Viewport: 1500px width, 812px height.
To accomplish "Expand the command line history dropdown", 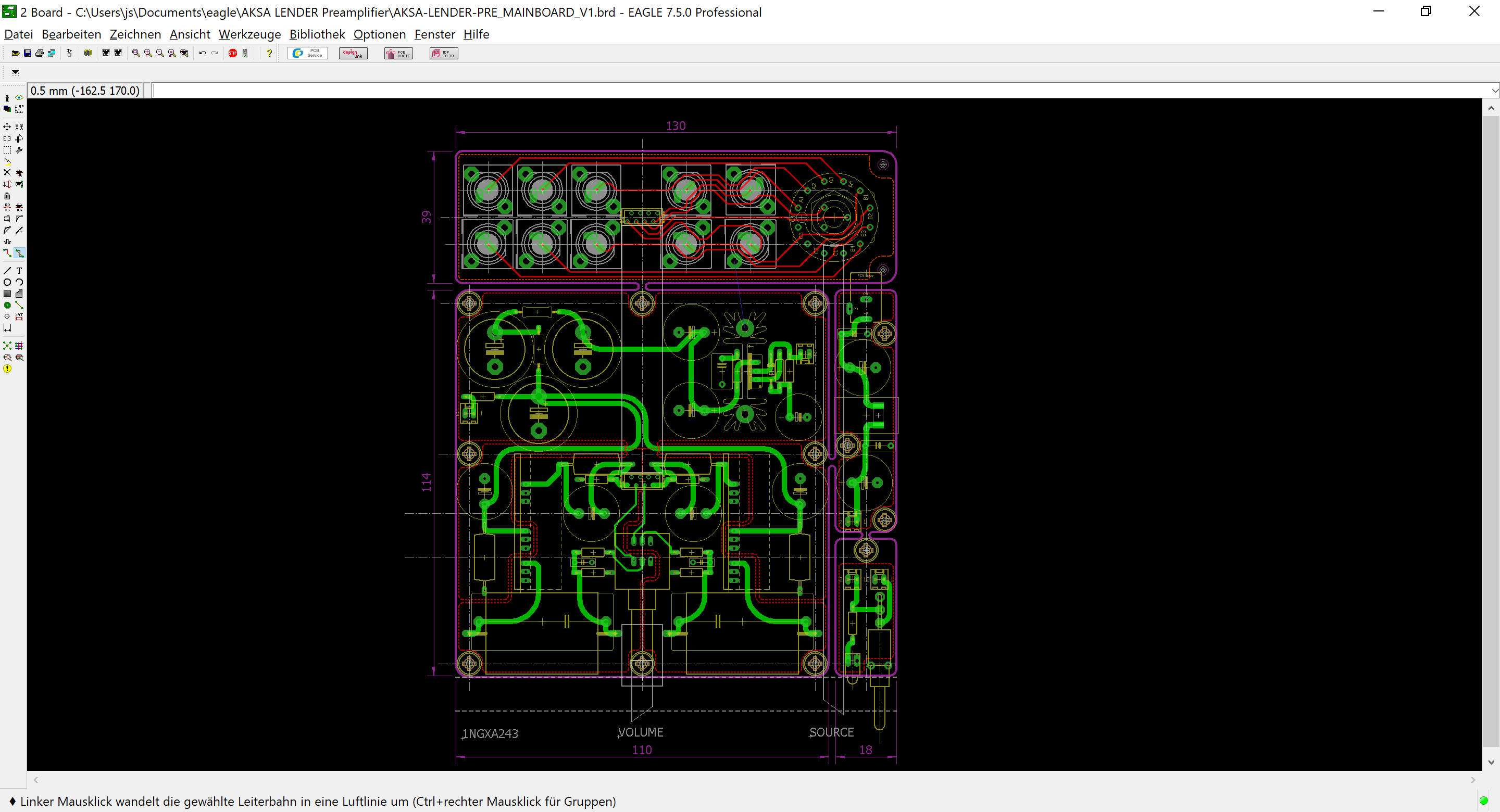I will 1495,90.
